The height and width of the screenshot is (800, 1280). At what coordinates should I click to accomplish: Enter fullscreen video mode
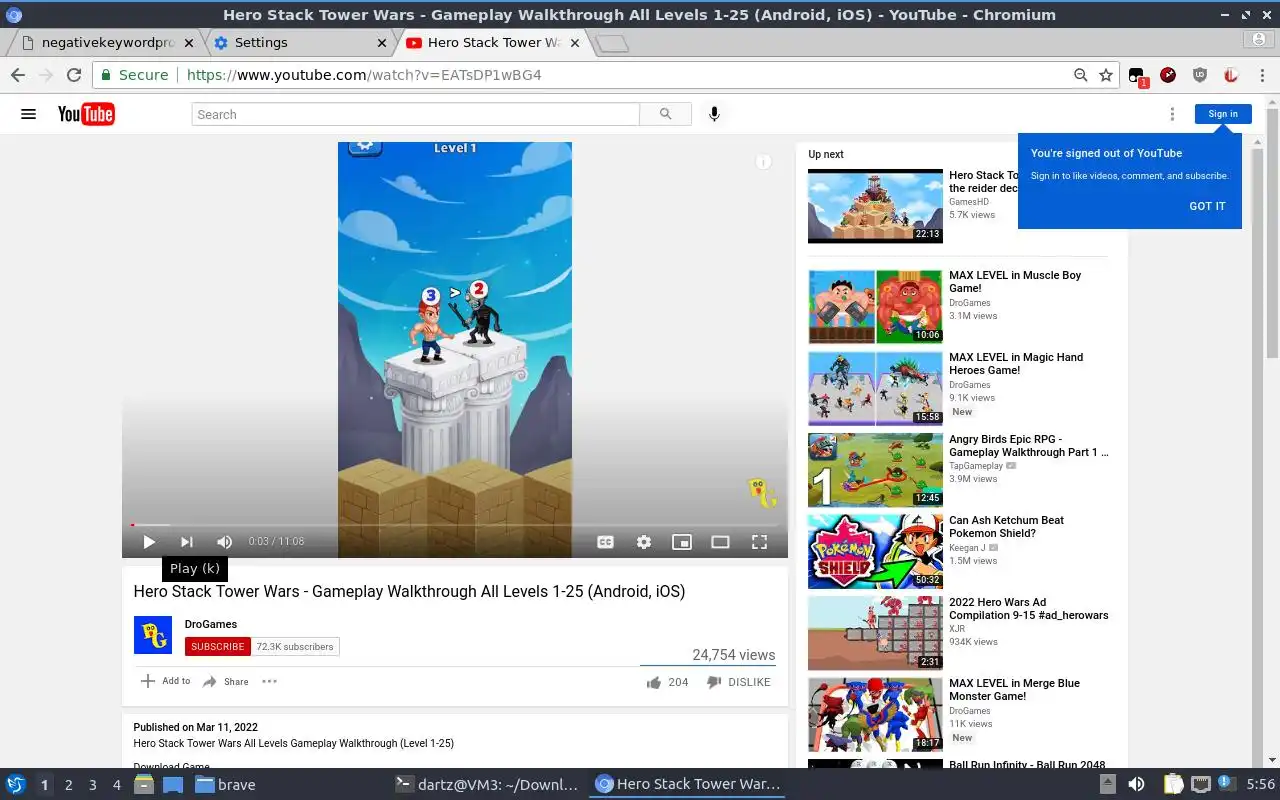click(x=759, y=542)
